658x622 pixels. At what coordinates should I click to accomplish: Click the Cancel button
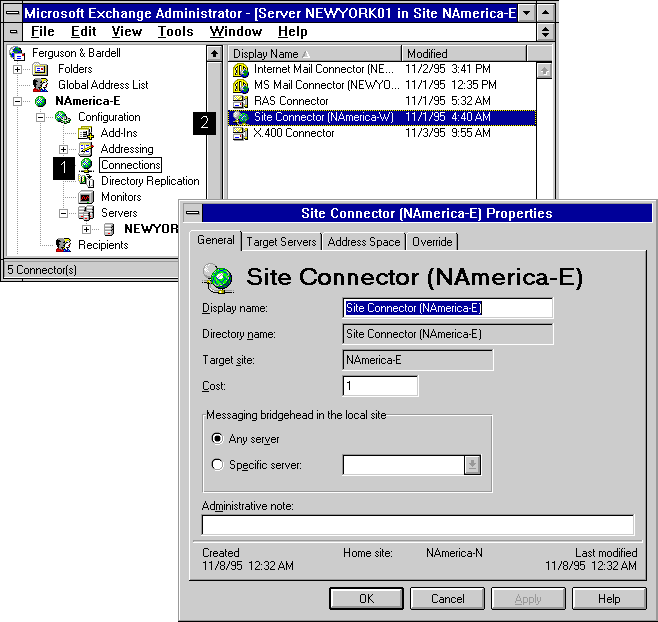pos(447,598)
